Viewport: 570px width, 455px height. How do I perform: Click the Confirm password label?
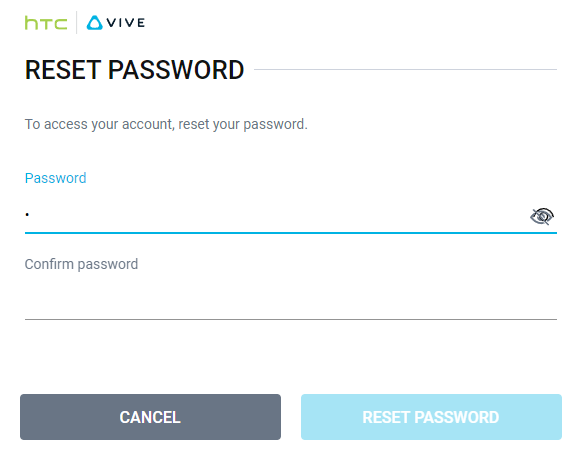(81, 264)
